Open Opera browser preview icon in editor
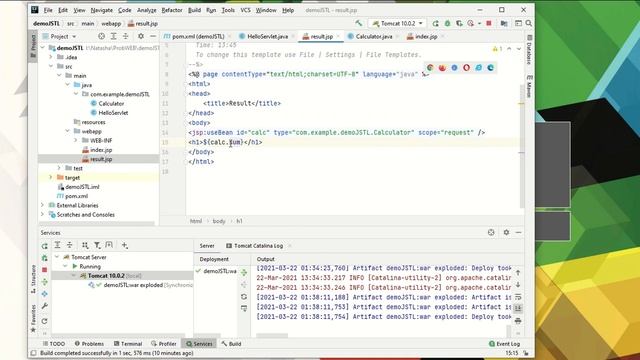Screen dimensions: 640x360 pos(467,68)
